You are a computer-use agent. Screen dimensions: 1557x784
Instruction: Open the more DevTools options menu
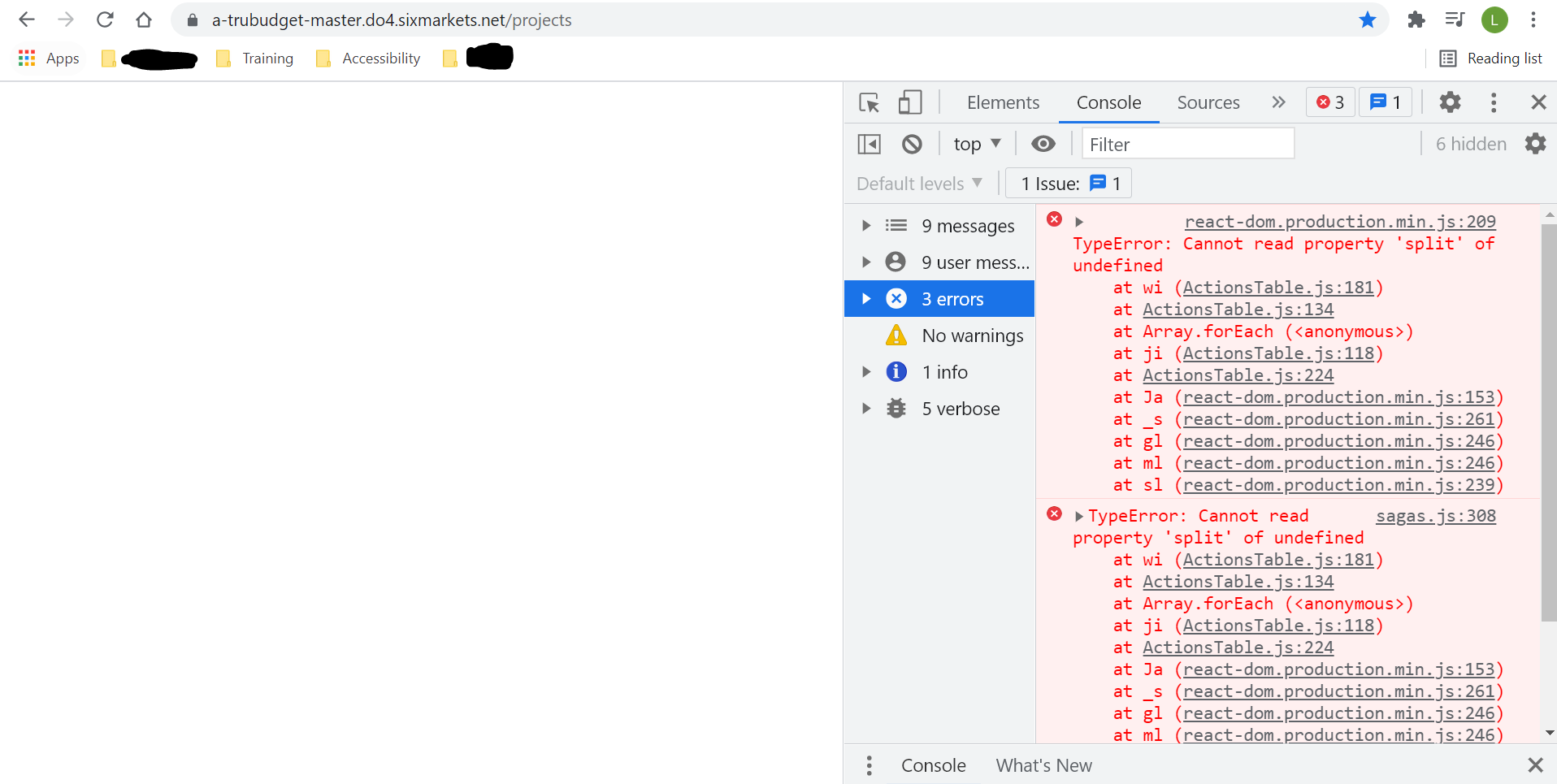tap(1494, 102)
